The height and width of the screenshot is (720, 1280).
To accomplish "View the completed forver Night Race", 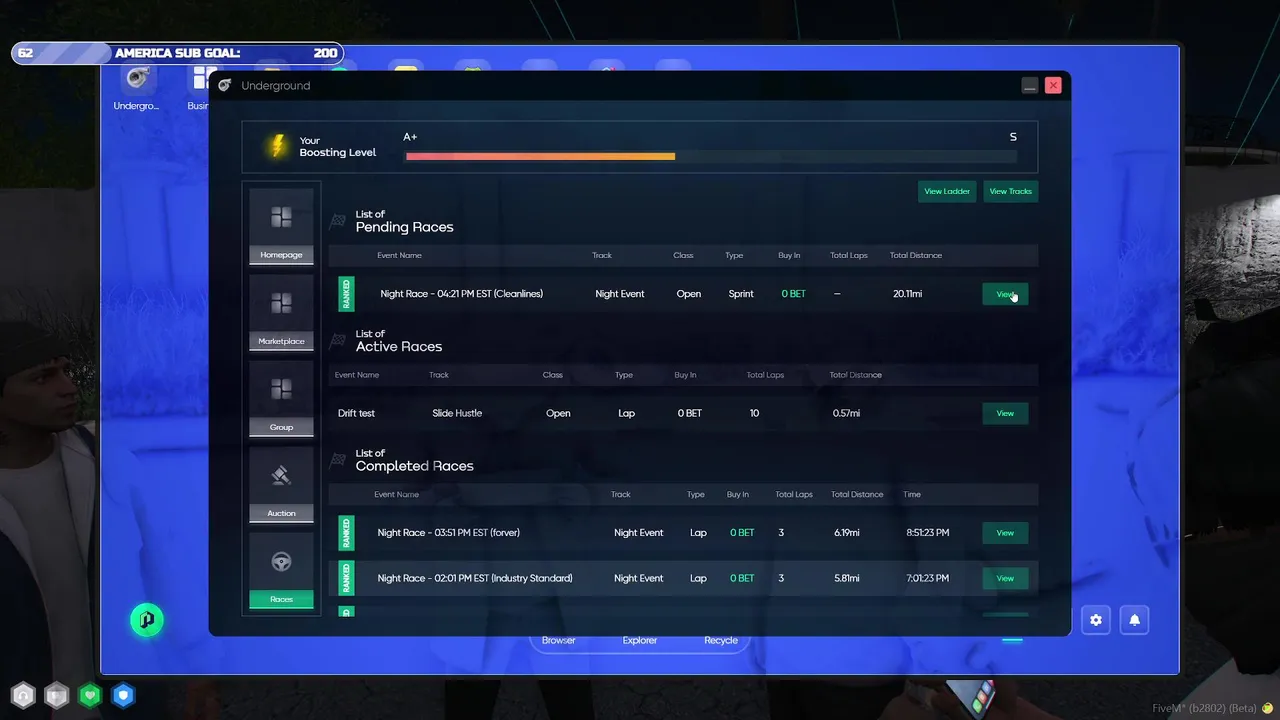I will tap(1005, 533).
